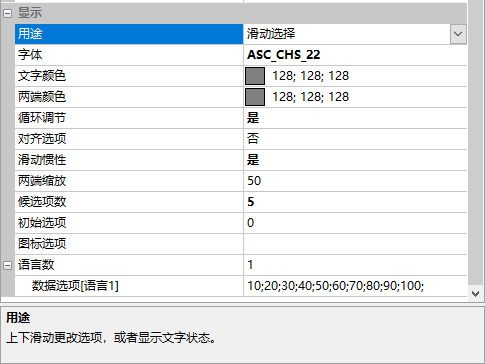
Task: Click the 文字颜色 gray color swatch
Action: click(x=255, y=76)
